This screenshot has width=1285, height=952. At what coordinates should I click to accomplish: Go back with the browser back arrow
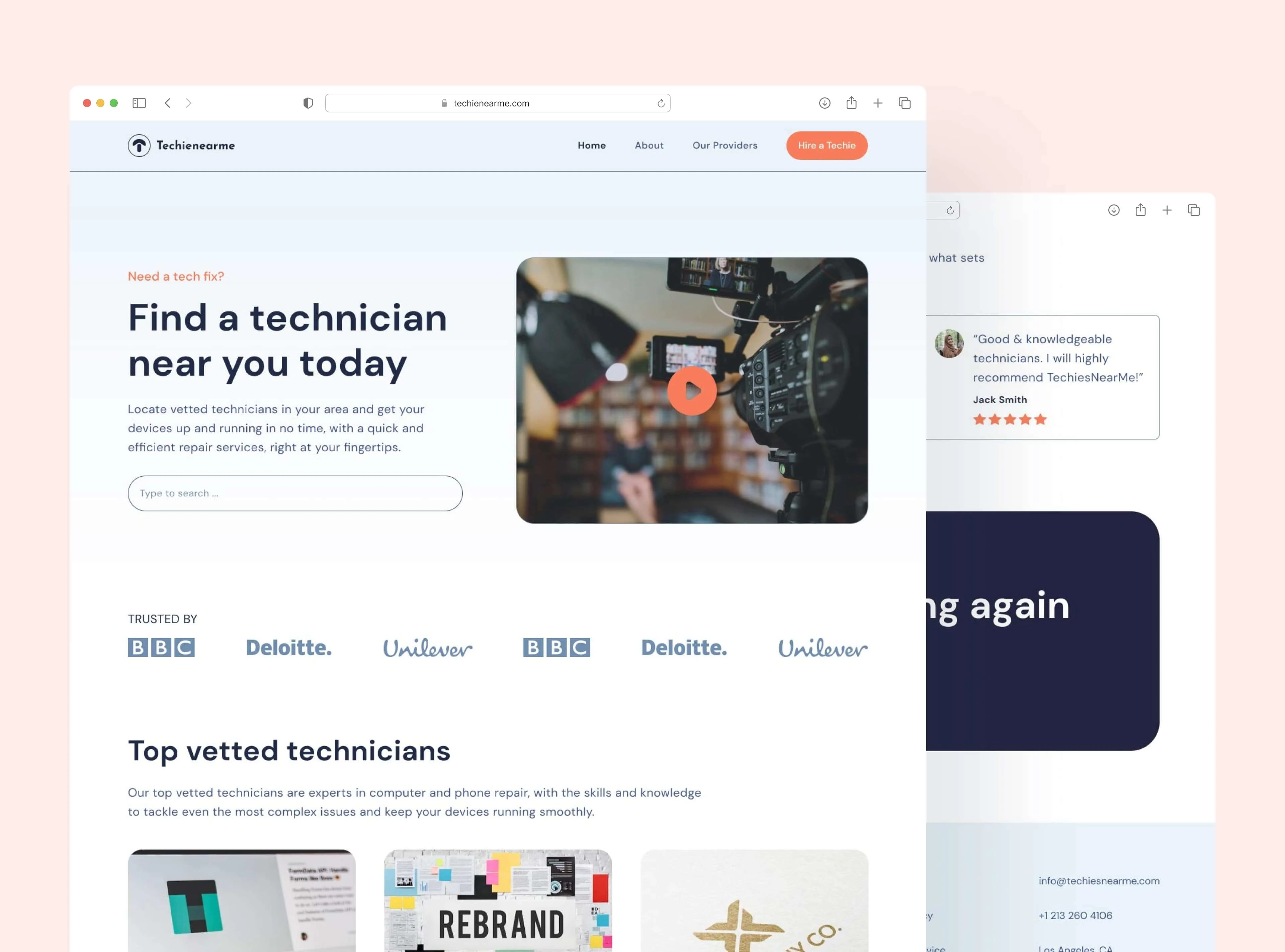click(x=167, y=103)
